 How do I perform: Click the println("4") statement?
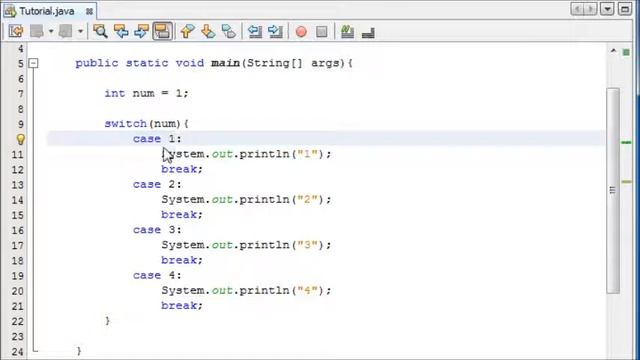pos(247,290)
